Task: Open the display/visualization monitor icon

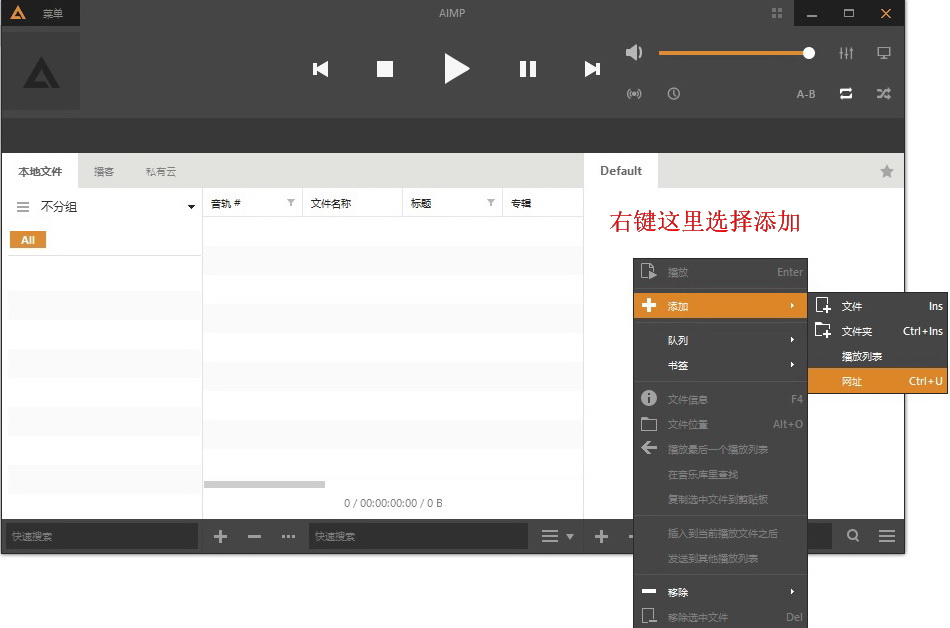Action: coord(884,53)
